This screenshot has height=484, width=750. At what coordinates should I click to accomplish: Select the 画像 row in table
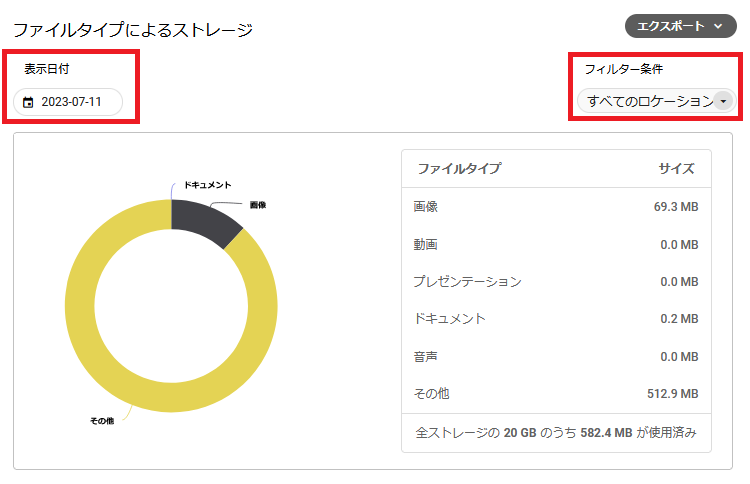(555, 207)
